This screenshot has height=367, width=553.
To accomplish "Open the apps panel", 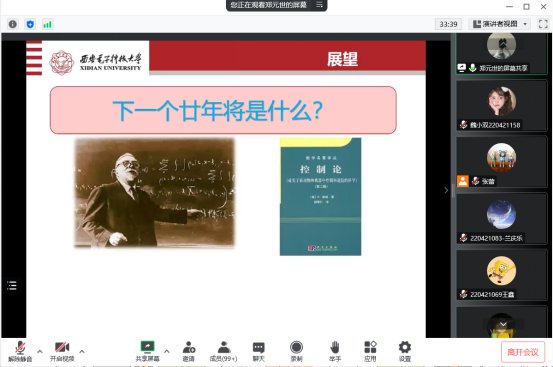I will (370, 351).
